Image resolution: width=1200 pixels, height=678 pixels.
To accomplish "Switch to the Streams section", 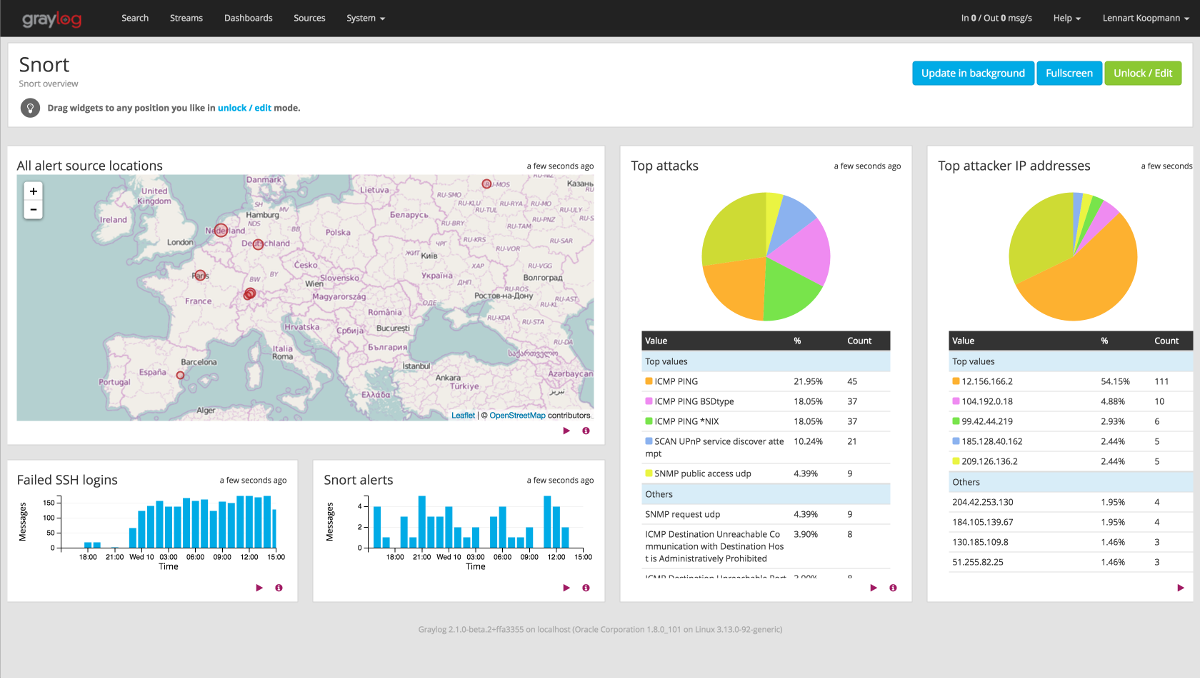I will pos(186,18).
